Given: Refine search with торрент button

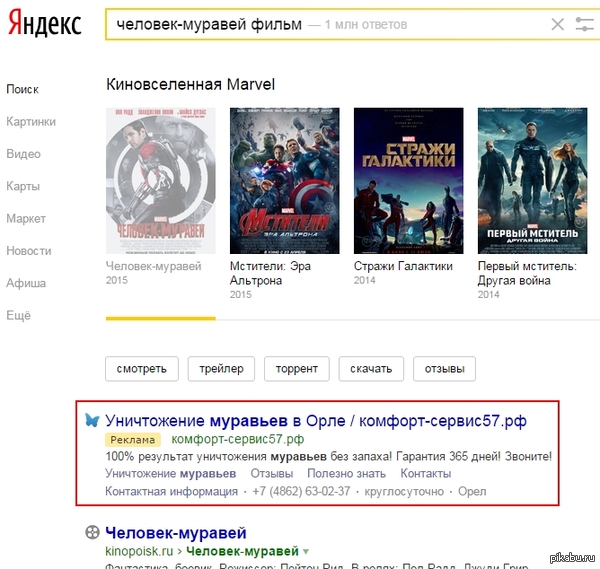Looking at the screenshot, I should (x=297, y=369).
